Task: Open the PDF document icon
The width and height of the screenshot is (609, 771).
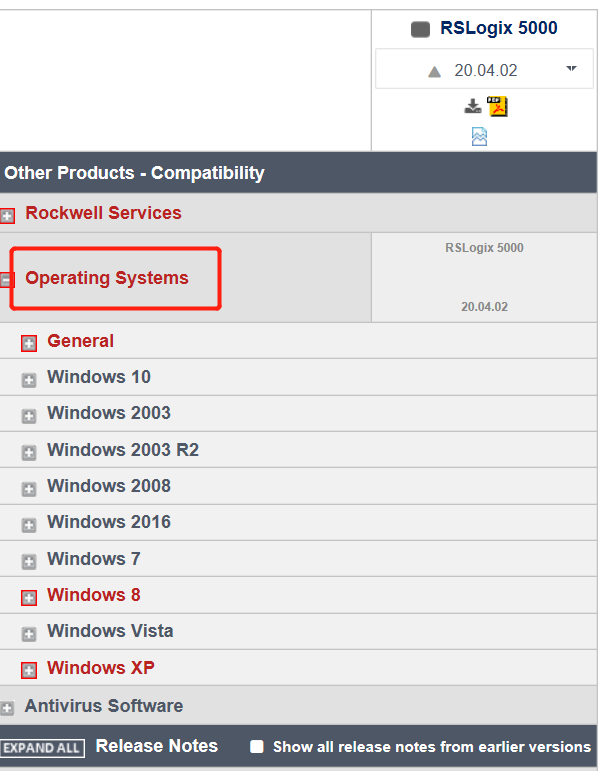Action: (497, 106)
